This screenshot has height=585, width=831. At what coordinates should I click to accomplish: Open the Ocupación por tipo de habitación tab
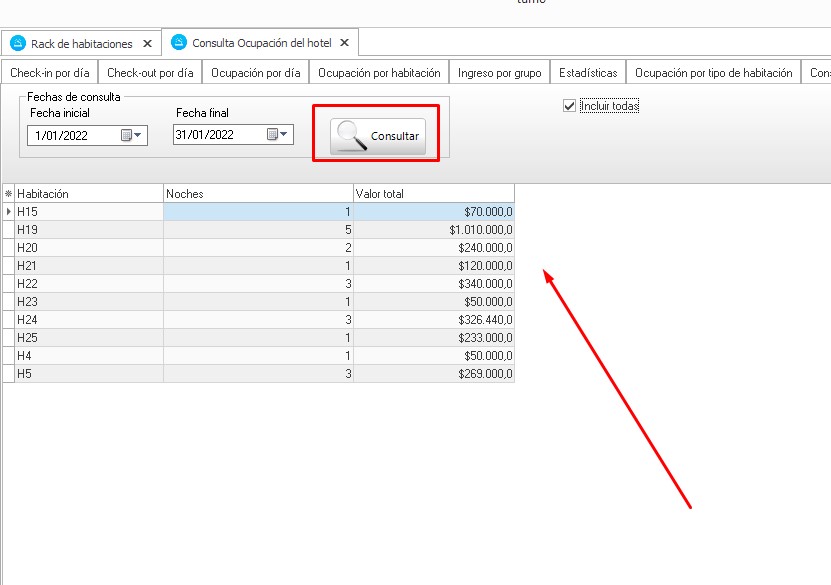coord(713,73)
